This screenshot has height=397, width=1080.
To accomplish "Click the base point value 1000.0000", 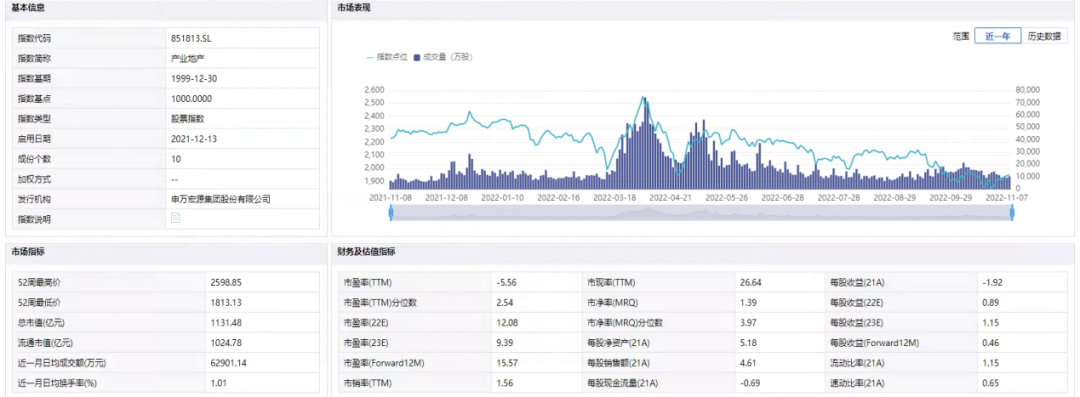I will tap(191, 98).
